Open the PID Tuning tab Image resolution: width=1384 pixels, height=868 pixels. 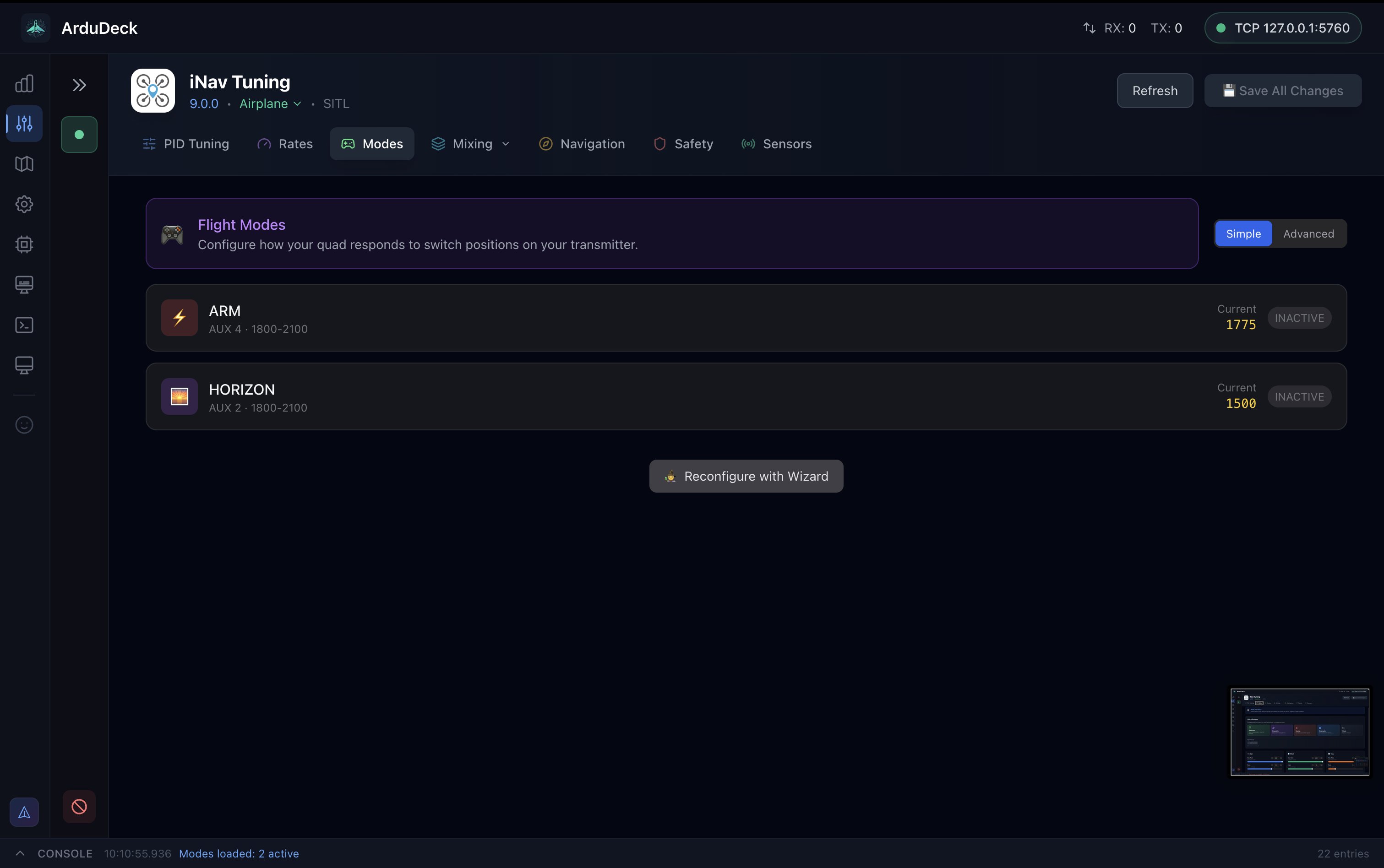185,144
